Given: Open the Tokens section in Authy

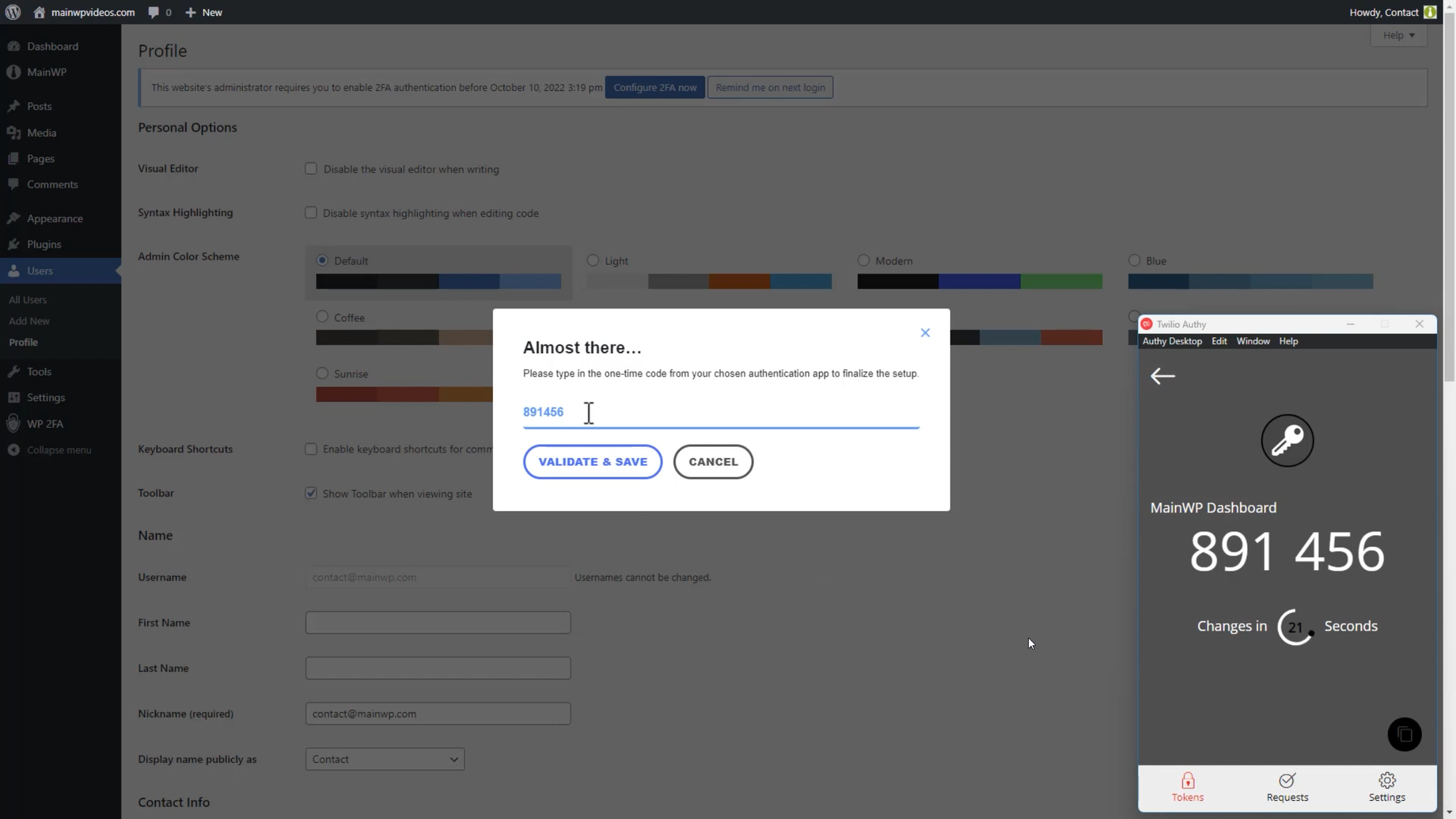Looking at the screenshot, I should click(x=1187, y=788).
